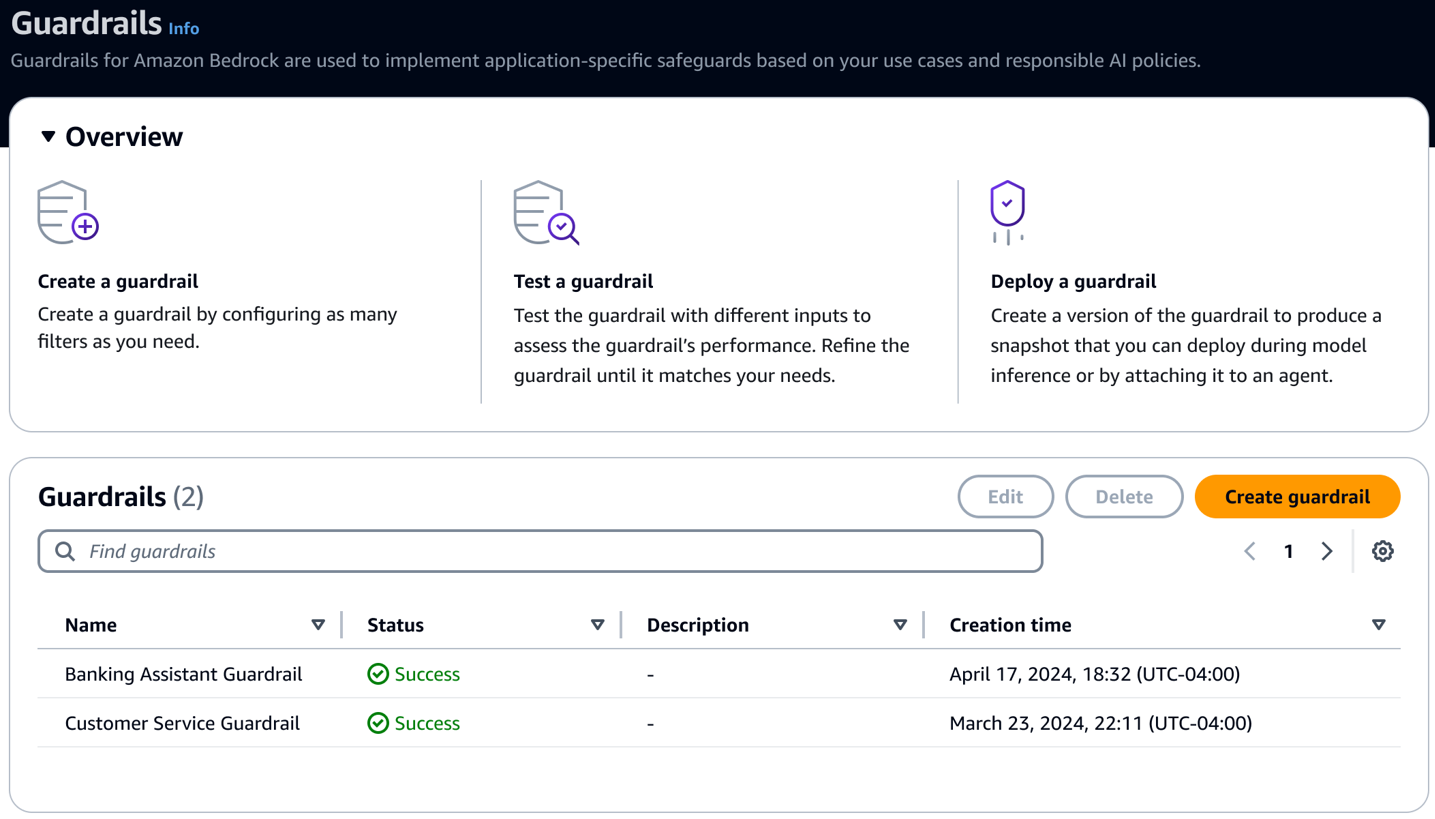Screen dimensions: 1435x819
Task: Click the Create a guardrail heading
Action: click(118, 281)
